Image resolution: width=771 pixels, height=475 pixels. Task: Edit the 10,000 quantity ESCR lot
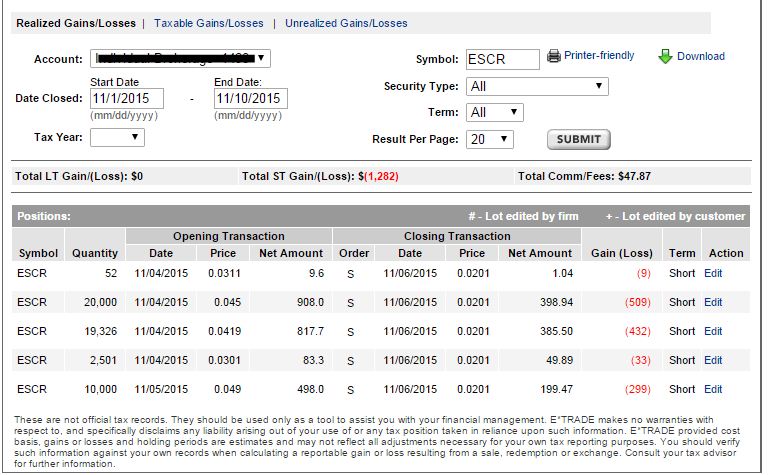click(x=713, y=389)
